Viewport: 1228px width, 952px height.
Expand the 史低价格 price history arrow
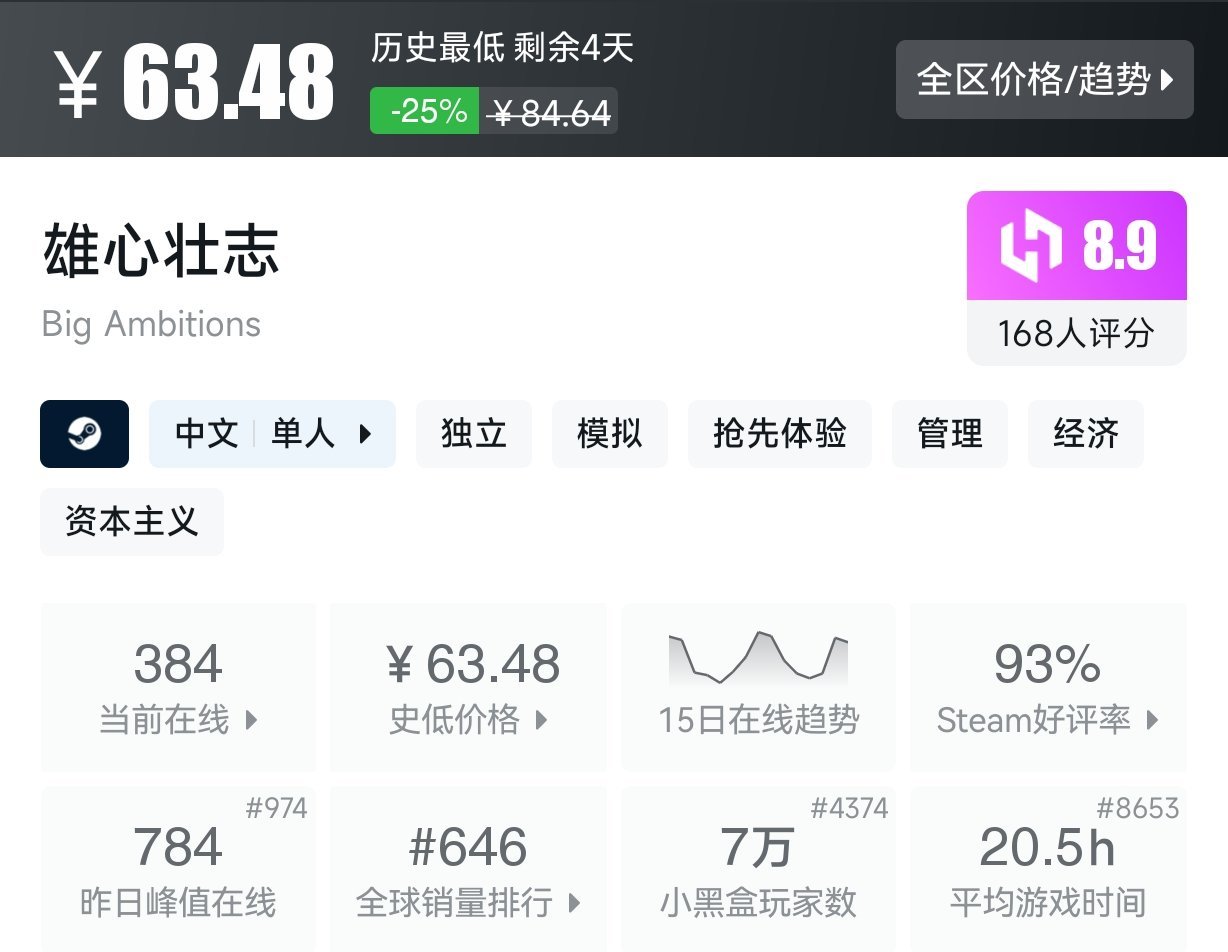pyautogui.click(x=542, y=720)
